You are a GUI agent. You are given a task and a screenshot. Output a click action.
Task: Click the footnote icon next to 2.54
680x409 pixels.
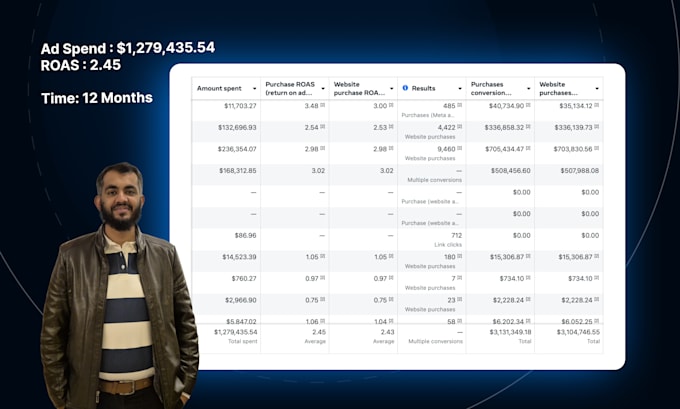coord(323,127)
